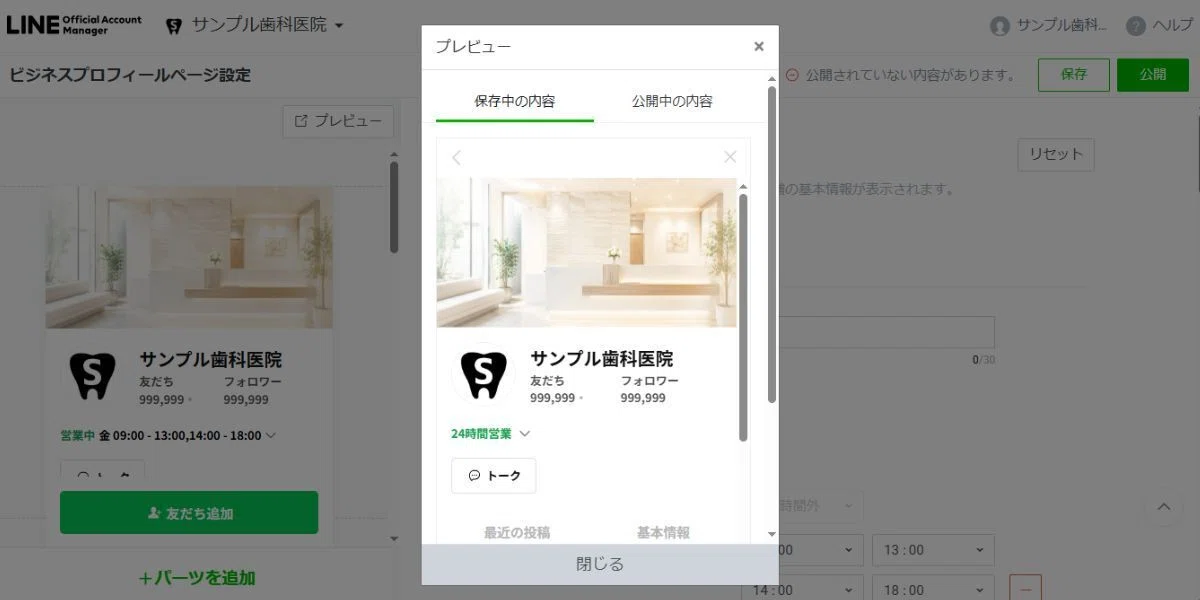Click the account tooth icon in header
This screenshot has height=600, width=1200.
click(174, 26)
